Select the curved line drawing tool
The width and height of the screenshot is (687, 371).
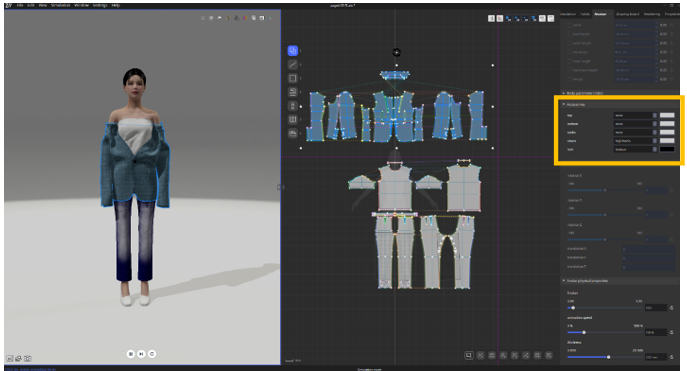pos(293,64)
